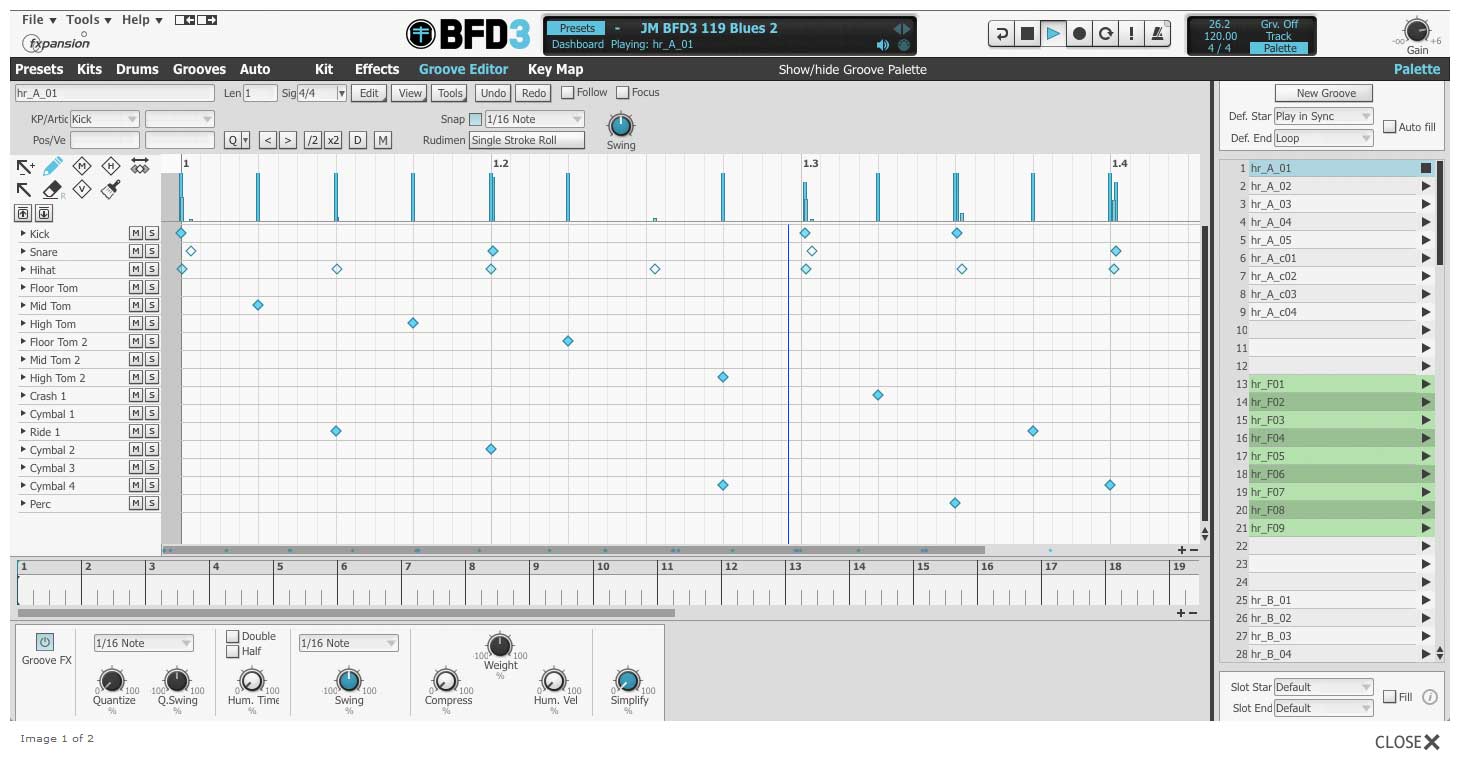The width and height of the screenshot is (1459, 760).
Task: Click the M diamond tool icon
Action: (x=82, y=166)
